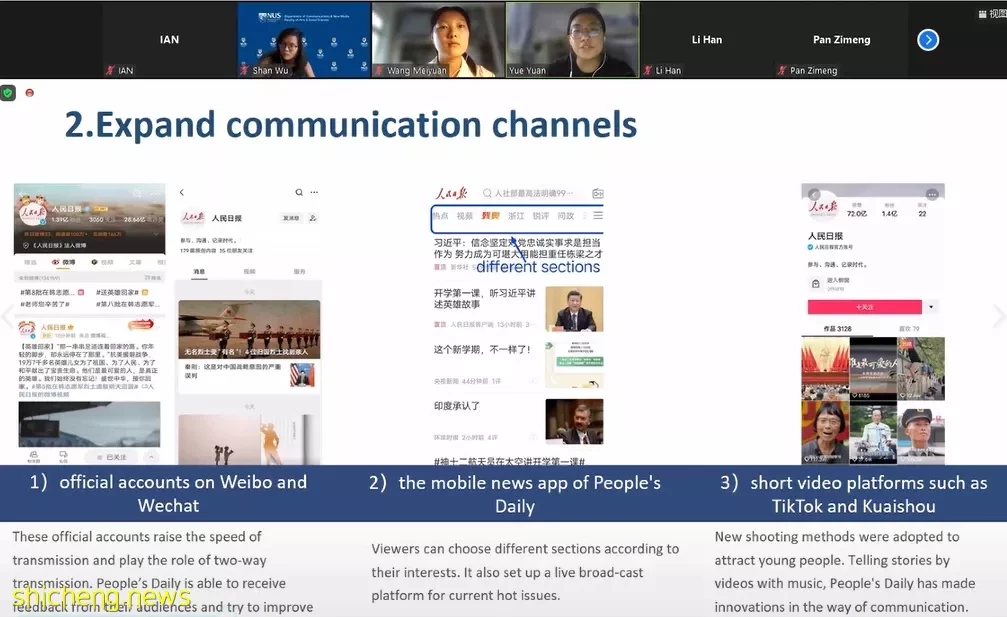Select Shan Wu's video tile
Screen dimensions: 1007x617
tap(304, 40)
